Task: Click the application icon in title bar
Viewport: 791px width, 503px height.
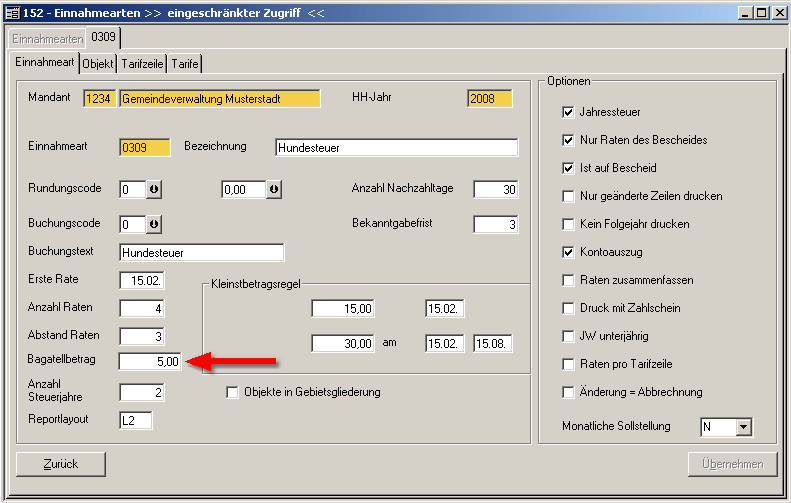Action: point(10,11)
